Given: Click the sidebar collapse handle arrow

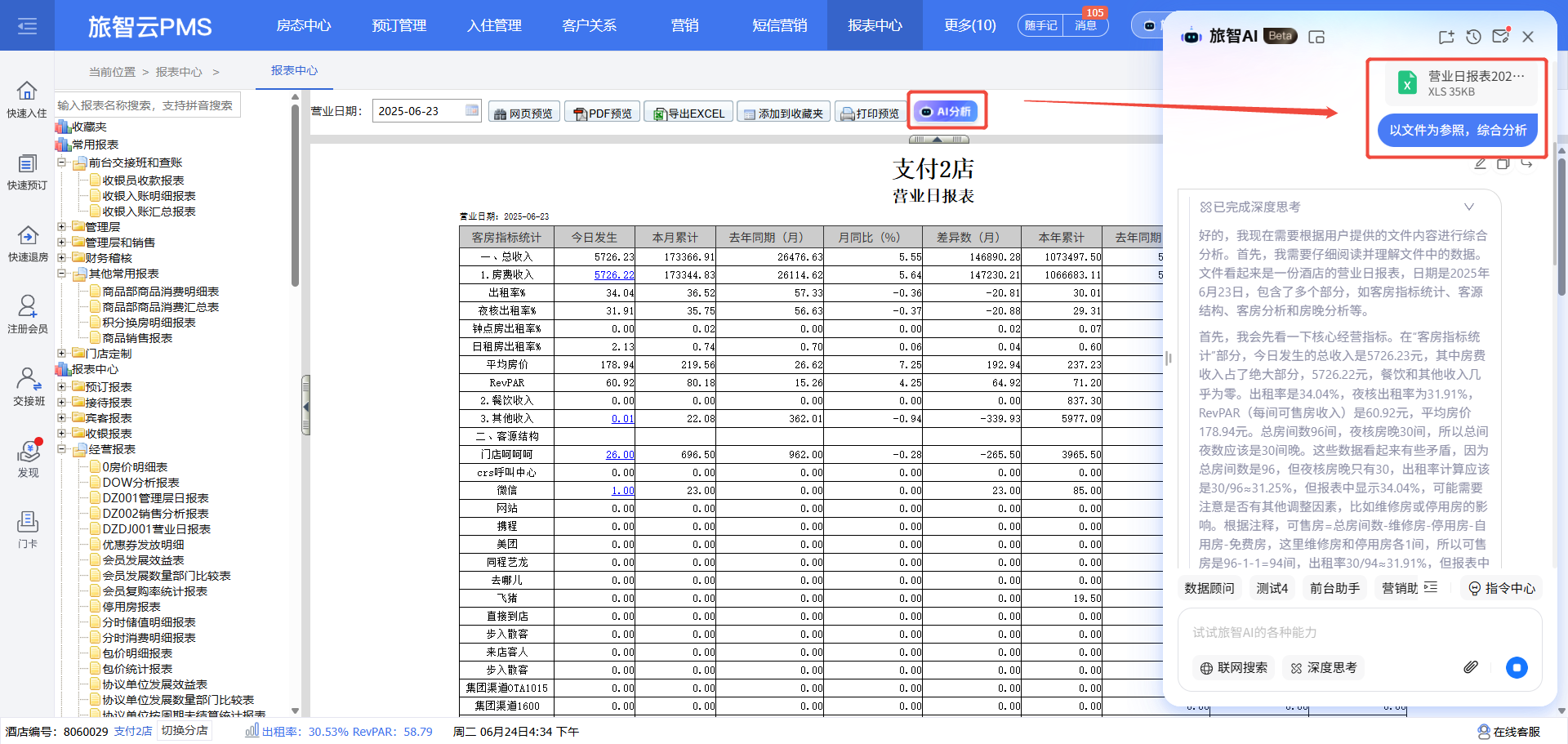Looking at the screenshot, I should click(x=306, y=406).
